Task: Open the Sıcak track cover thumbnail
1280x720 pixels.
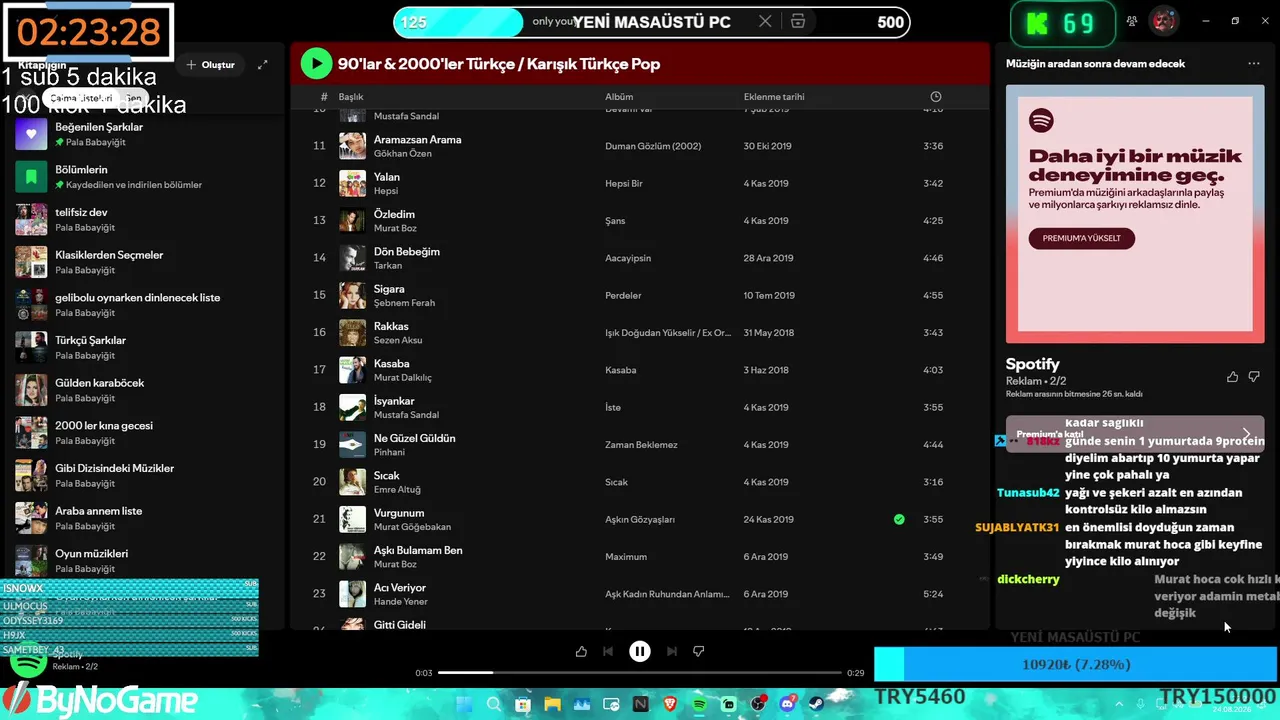Action: click(x=352, y=482)
